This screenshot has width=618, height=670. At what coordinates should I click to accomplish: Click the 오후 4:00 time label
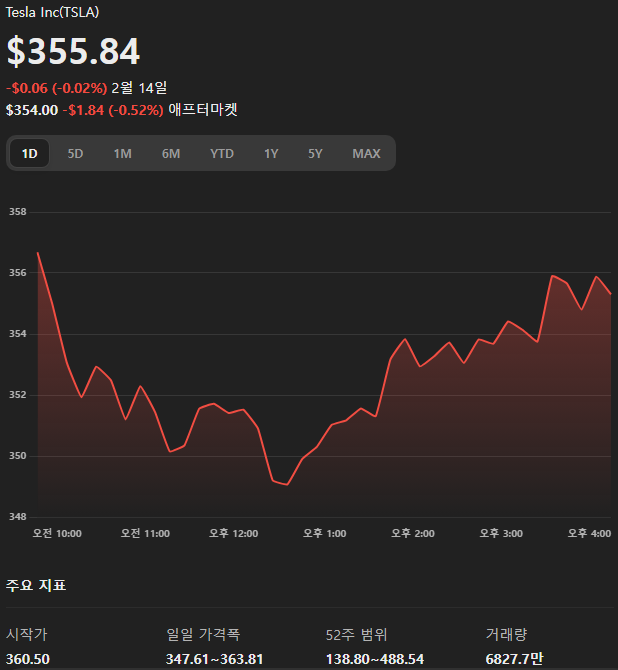(x=589, y=533)
